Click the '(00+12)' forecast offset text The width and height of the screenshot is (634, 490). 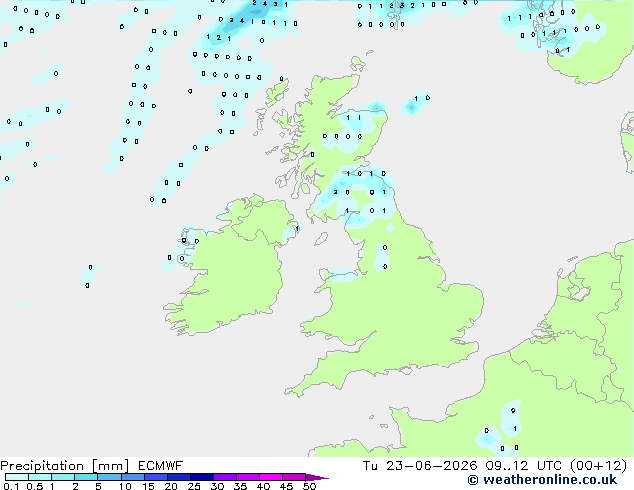598,466
